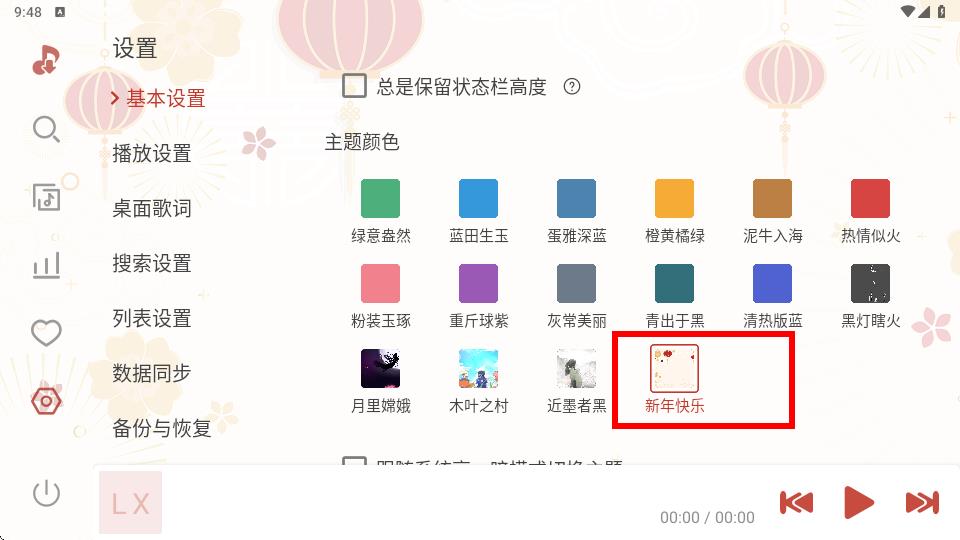Image resolution: width=960 pixels, height=540 pixels.
Task: Skip to the next track
Action: tap(922, 503)
